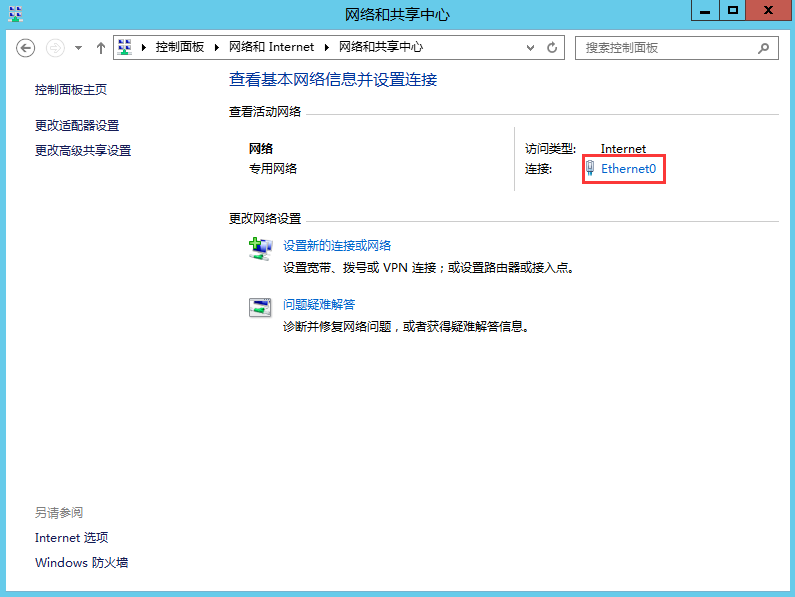
Task: Open Windows 防火墙 link
Action: (81, 562)
